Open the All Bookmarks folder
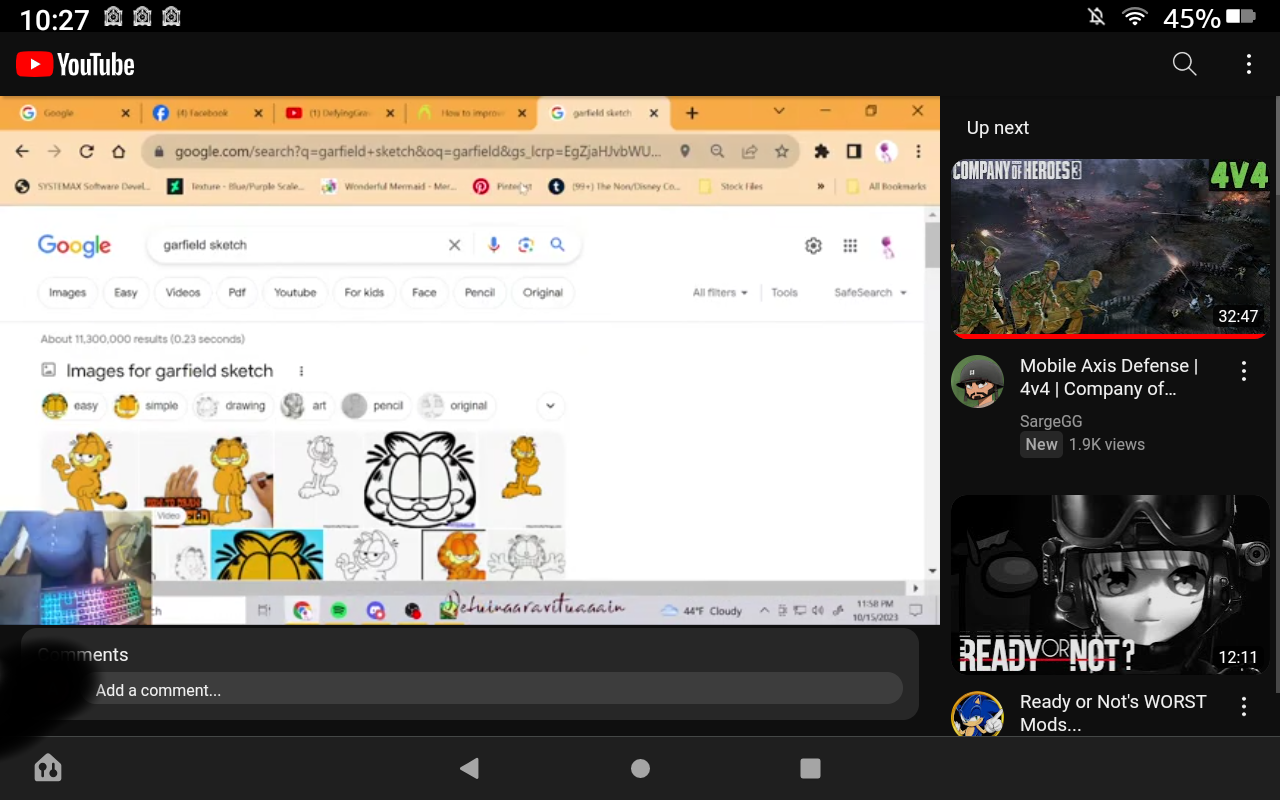The width and height of the screenshot is (1280, 800). 886,186
